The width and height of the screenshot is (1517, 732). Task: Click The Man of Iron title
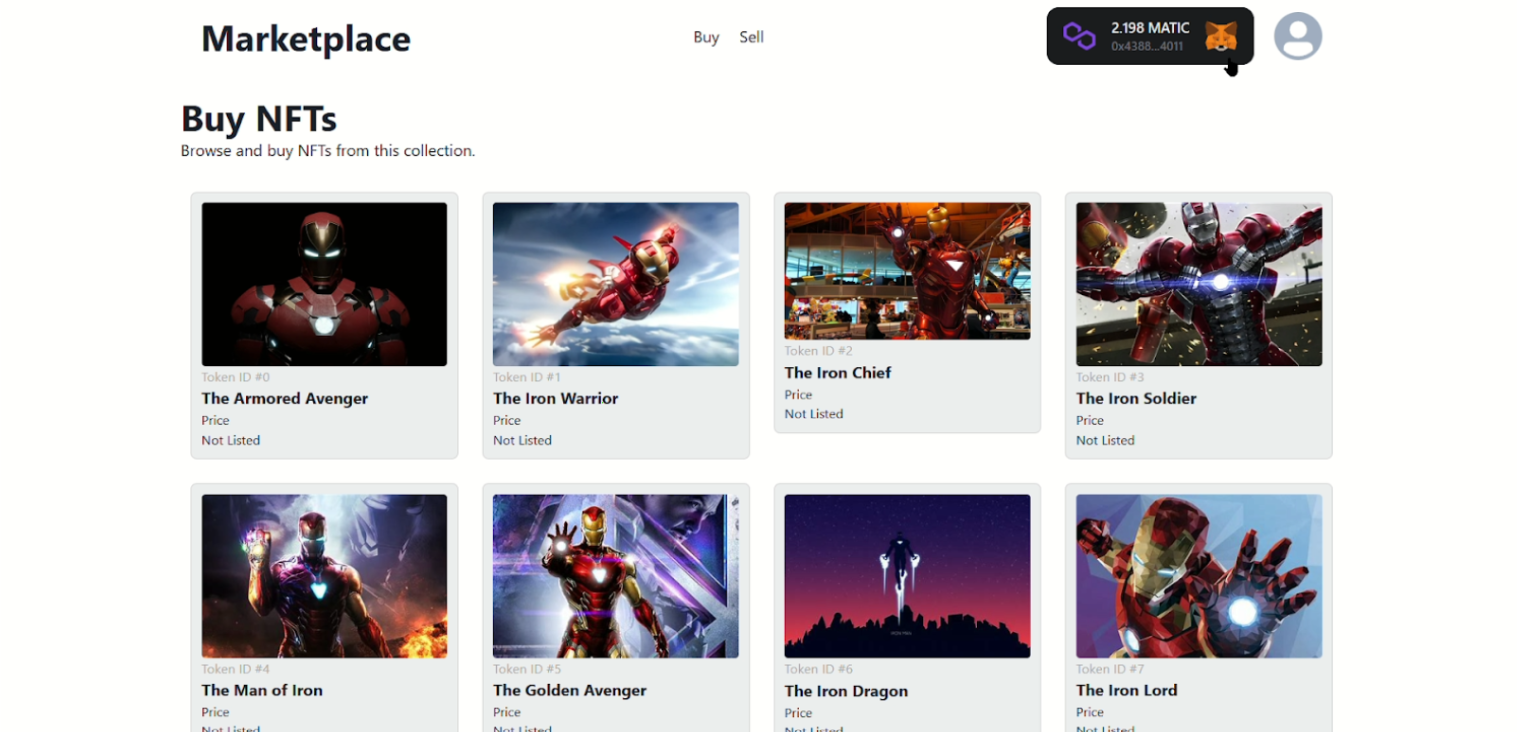pos(262,690)
